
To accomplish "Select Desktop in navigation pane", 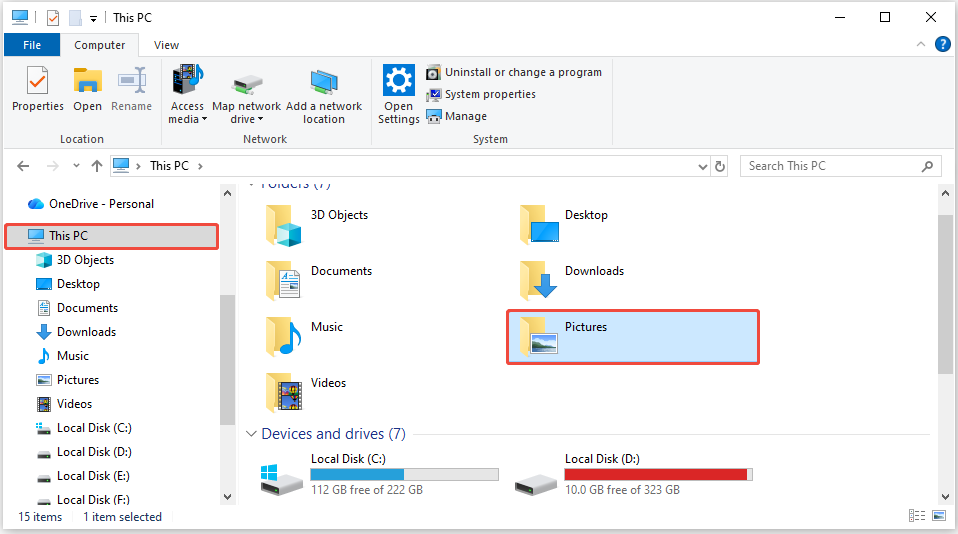I will [x=68, y=284].
